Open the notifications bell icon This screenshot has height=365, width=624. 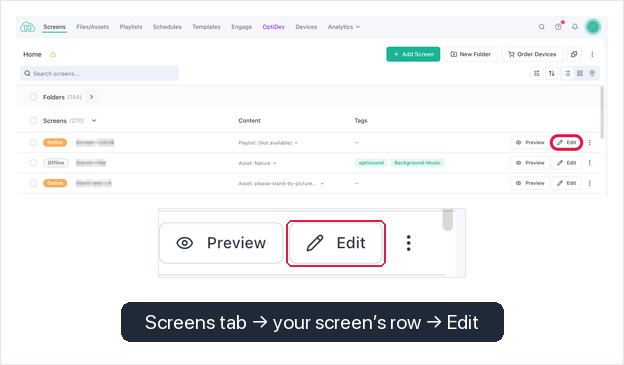(x=575, y=27)
